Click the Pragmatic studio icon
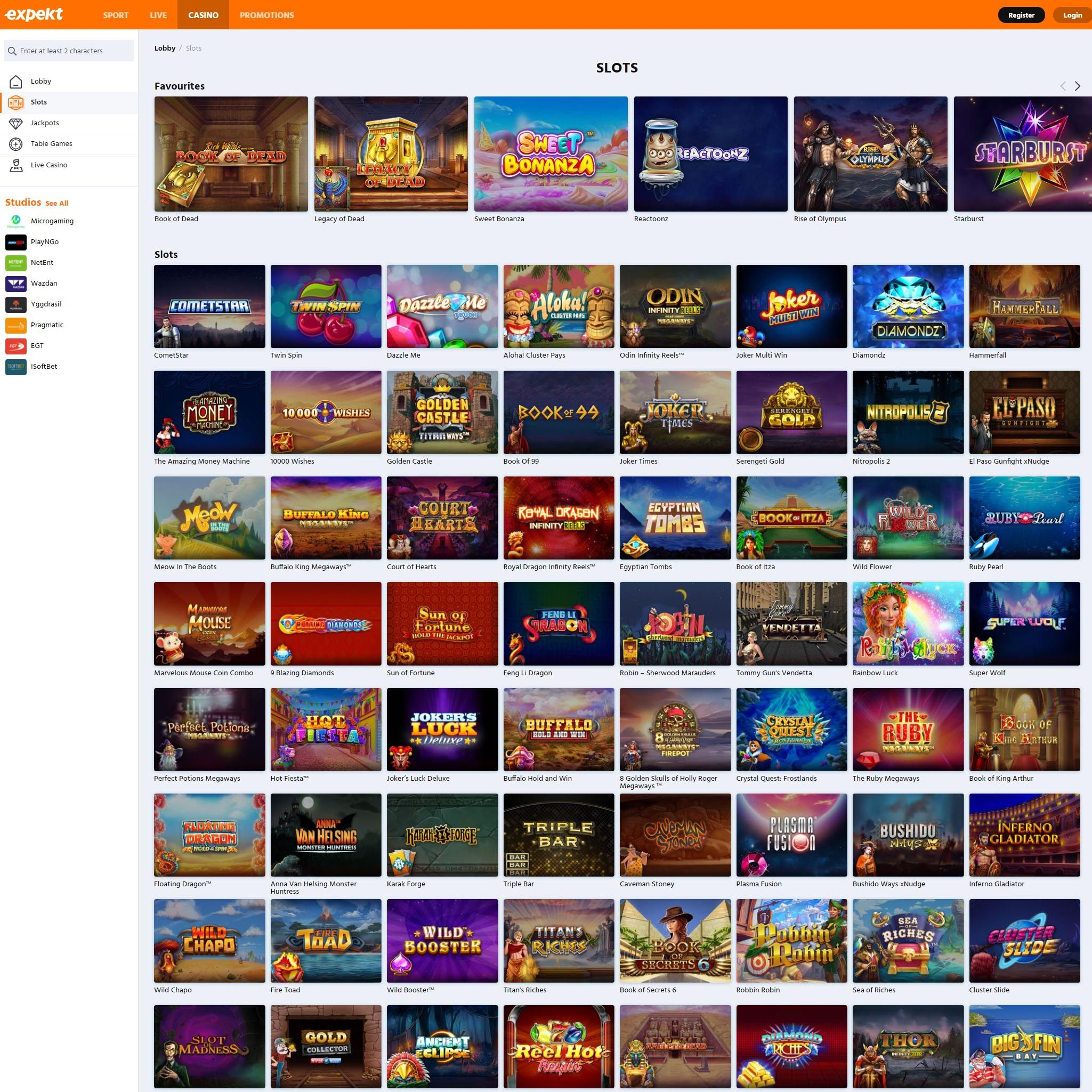This screenshot has width=1092, height=1092. (x=16, y=325)
